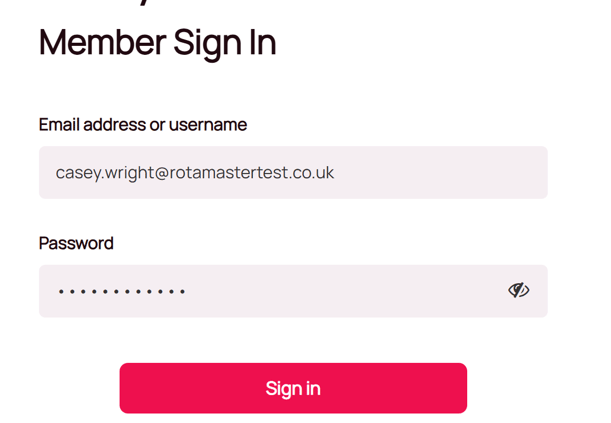Activate the username text box
The image size is (611, 423).
(293, 173)
